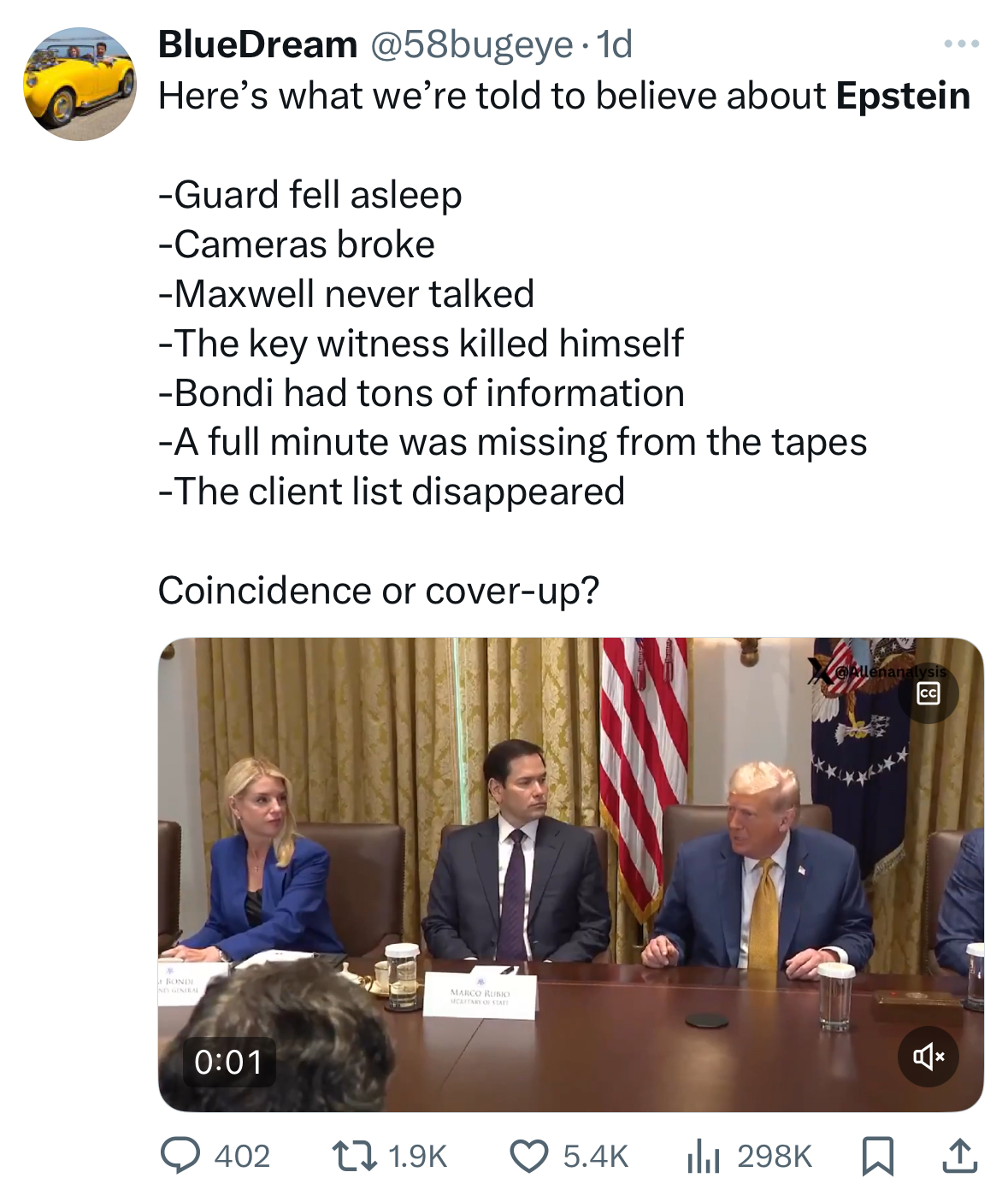Bookmark this post
The width and height of the screenshot is (1008, 1184).
point(878,1156)
